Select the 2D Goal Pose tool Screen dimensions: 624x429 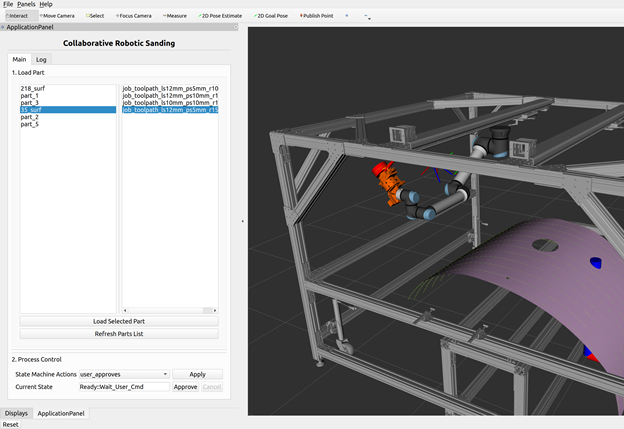[271, 16]
